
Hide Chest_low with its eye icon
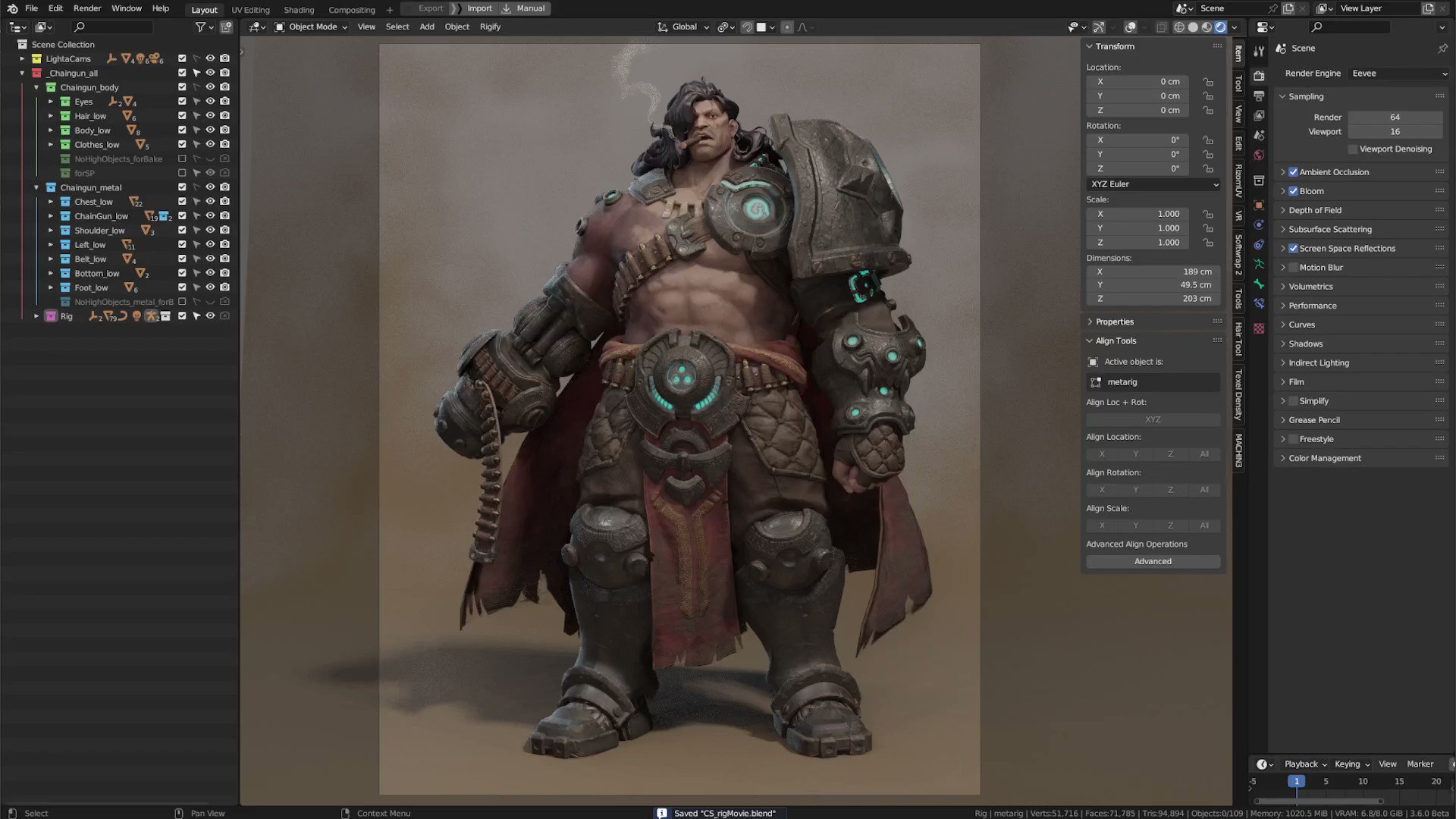point(210,202)
